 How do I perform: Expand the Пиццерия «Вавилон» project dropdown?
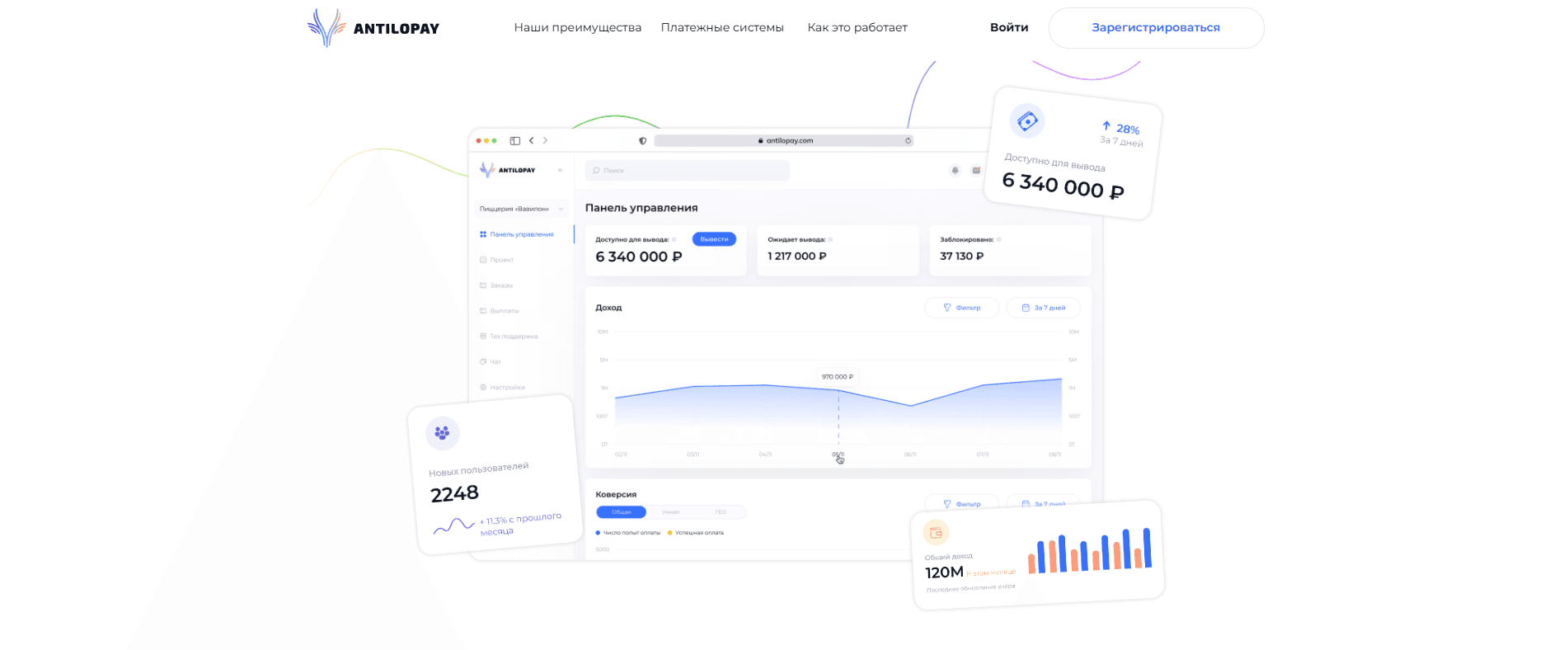tap(522, 209)
